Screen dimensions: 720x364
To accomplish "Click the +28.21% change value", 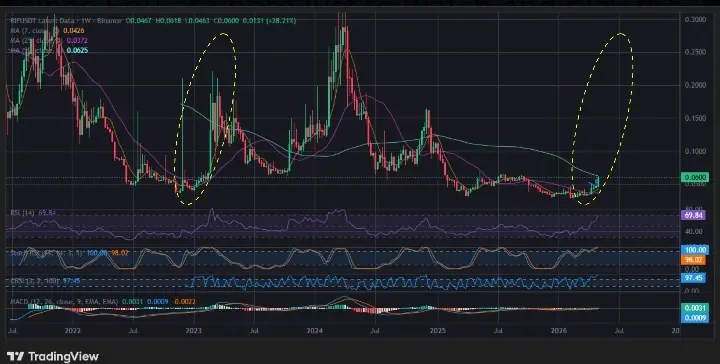I will coord(281,21).
